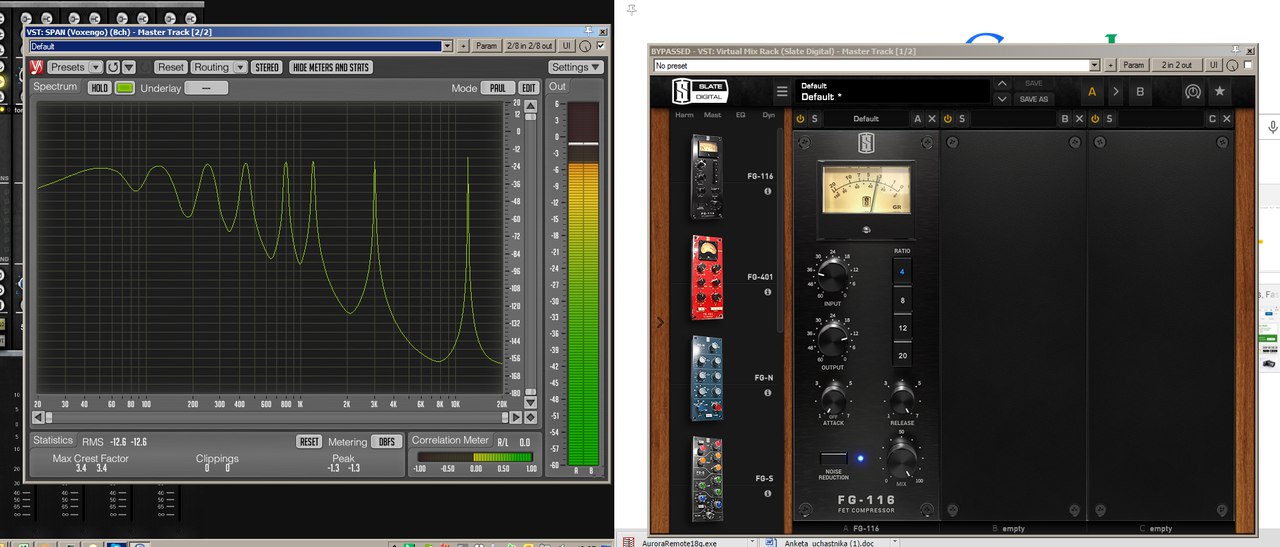The width and height of the screenshot is (1280, 547).
Task: Toggle power for rack slot A
Action: 800,119
